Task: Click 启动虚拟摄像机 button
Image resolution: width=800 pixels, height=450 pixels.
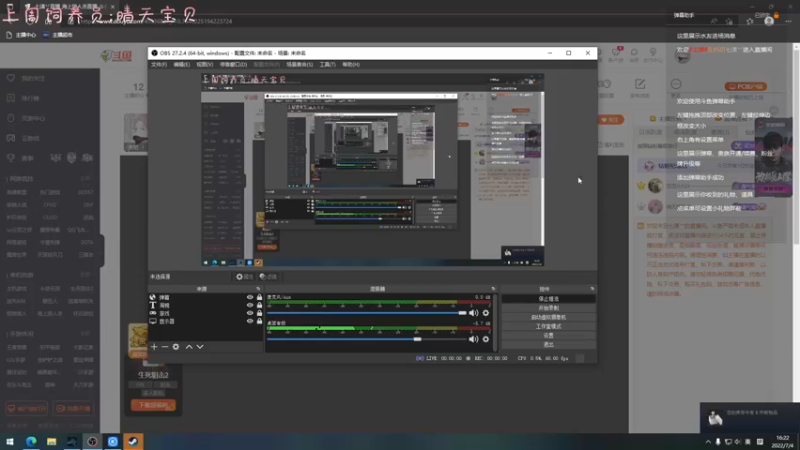Action: pyautogui.click(x=548, y=317)
